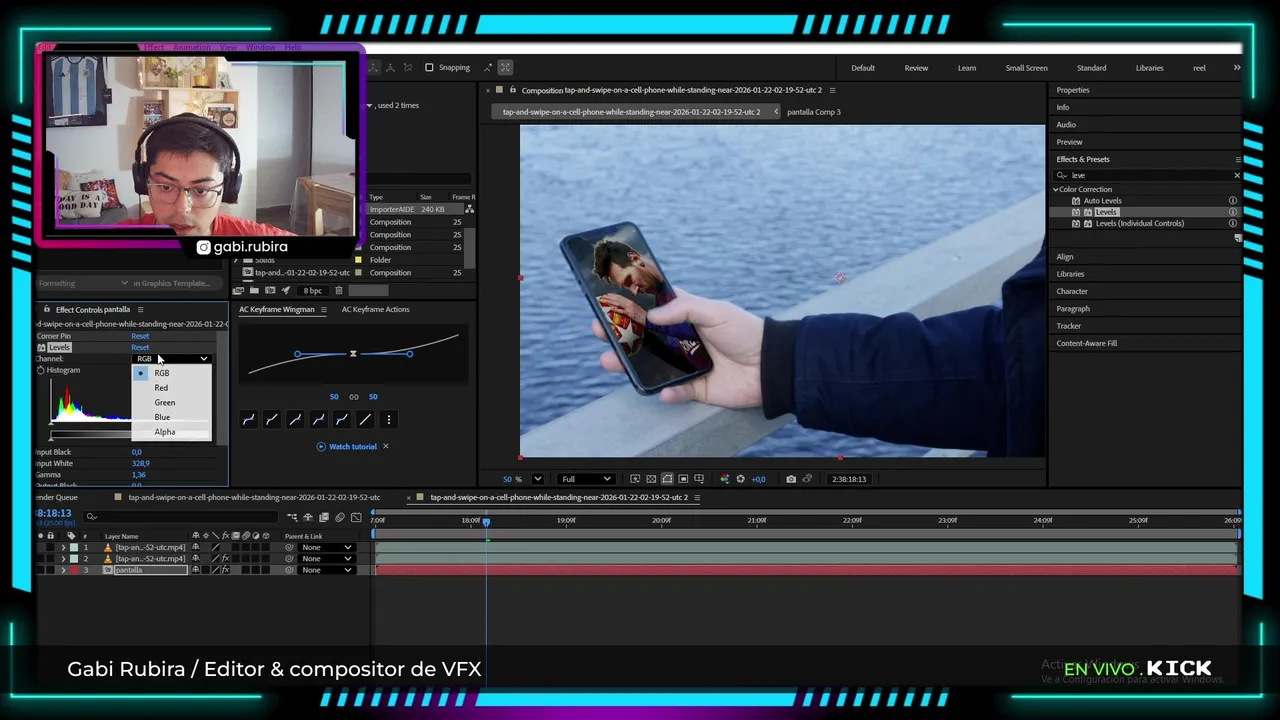Toggle the fx switch on the pantalla layer
Image resolution: width=1280 pixels, height=720 pixels.
225,570
